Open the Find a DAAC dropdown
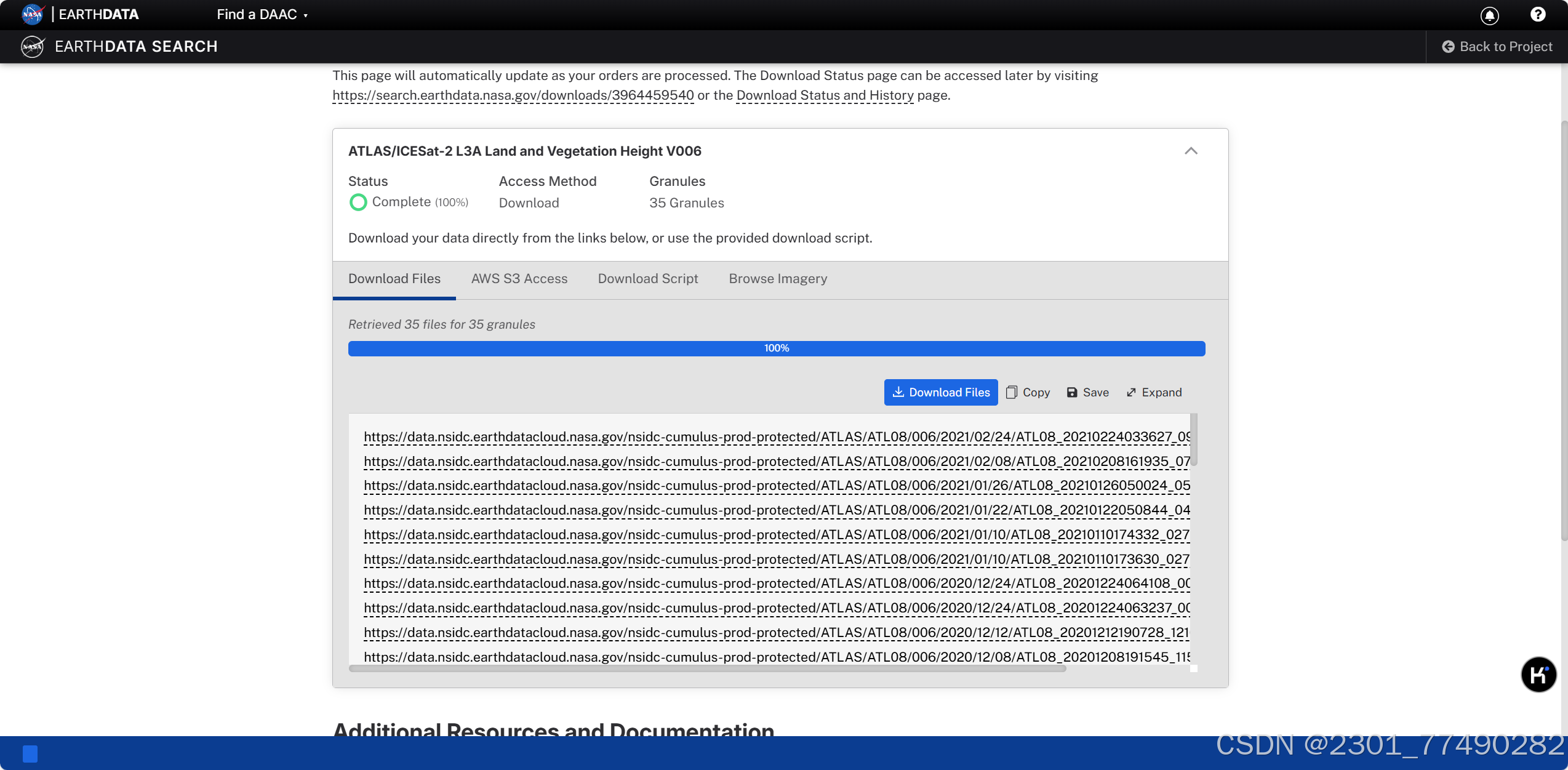The image size is (1568, 770). pos(262,14)
